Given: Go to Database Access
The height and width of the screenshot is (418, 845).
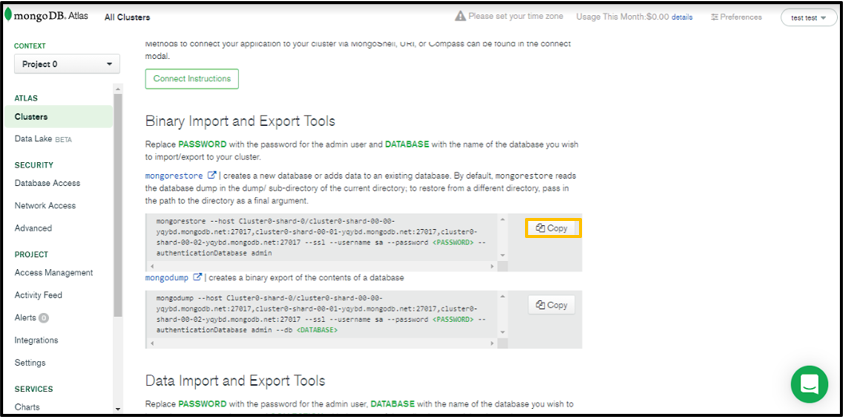Looking at the screenshot, I should (x=47, y=183).
